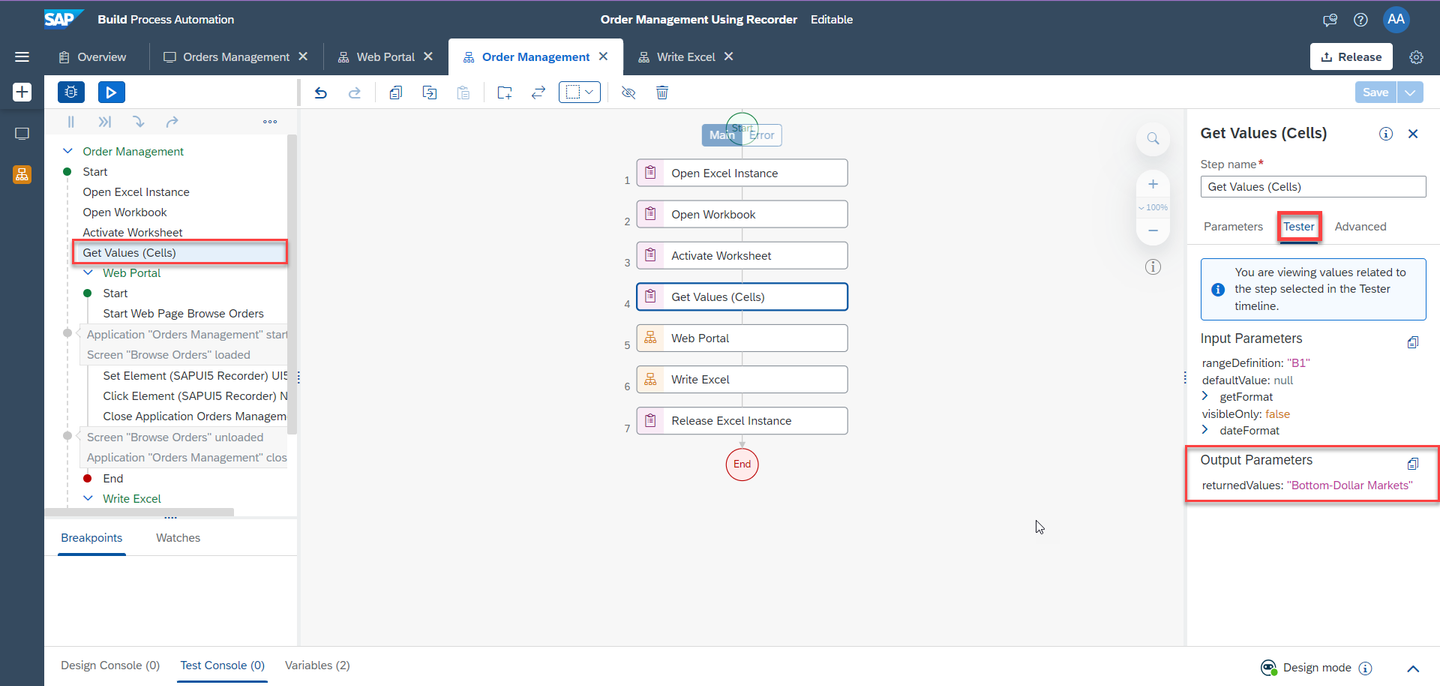The image size is (1440, 686).
Task: Click the duplicate icon in toolbar
Action: [x=430, y=92]
